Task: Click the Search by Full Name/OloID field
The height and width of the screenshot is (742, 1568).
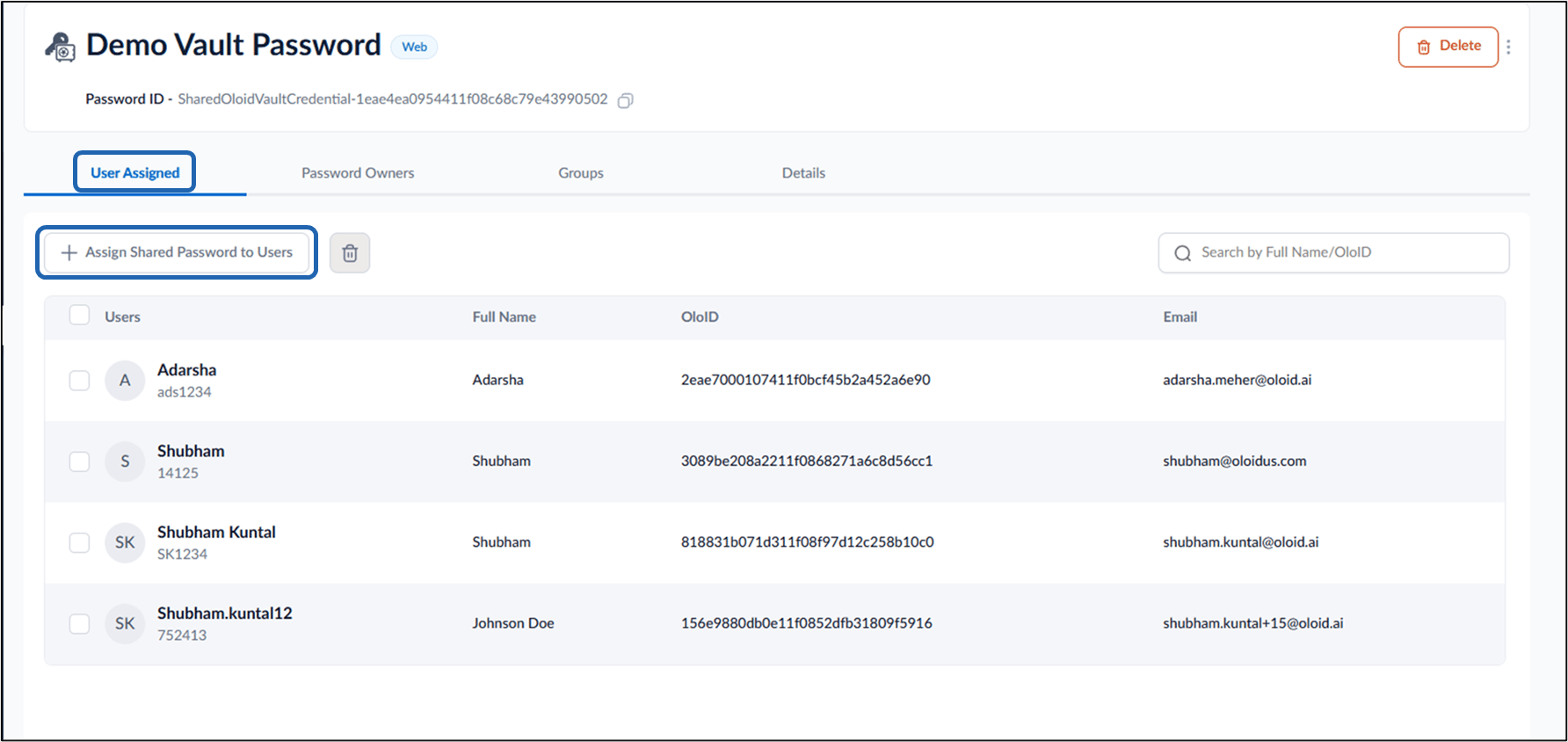Action: click(1333, 253)
